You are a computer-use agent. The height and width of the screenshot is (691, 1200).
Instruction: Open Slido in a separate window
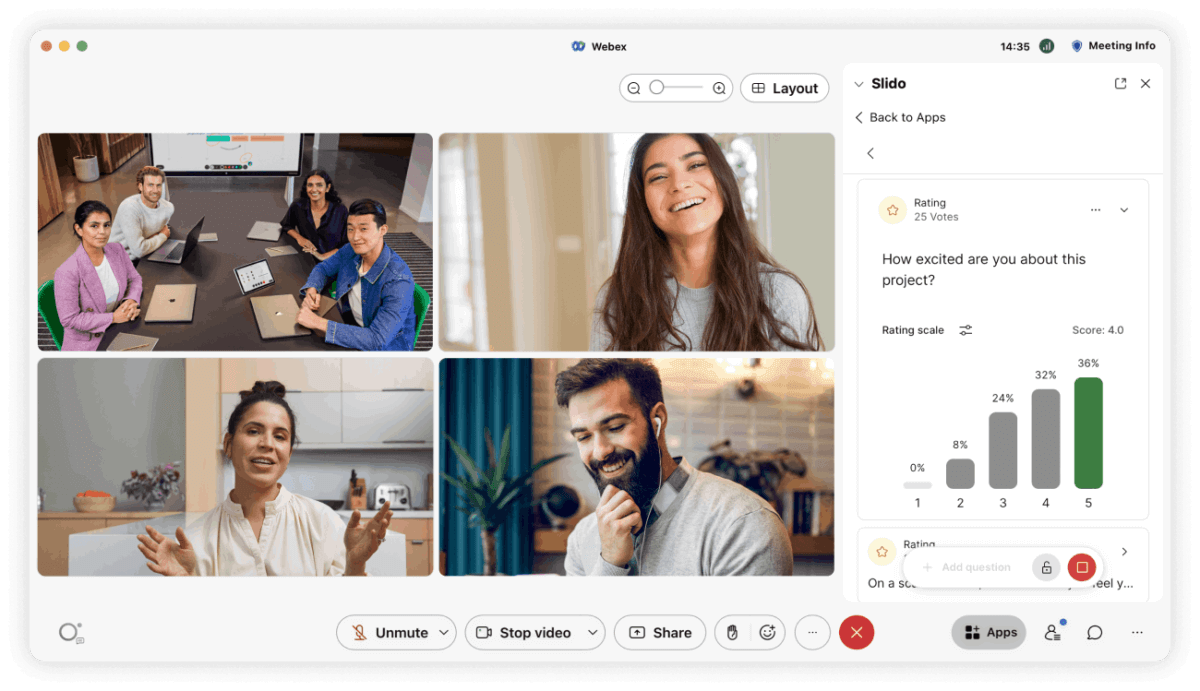tap(1120, 83)
